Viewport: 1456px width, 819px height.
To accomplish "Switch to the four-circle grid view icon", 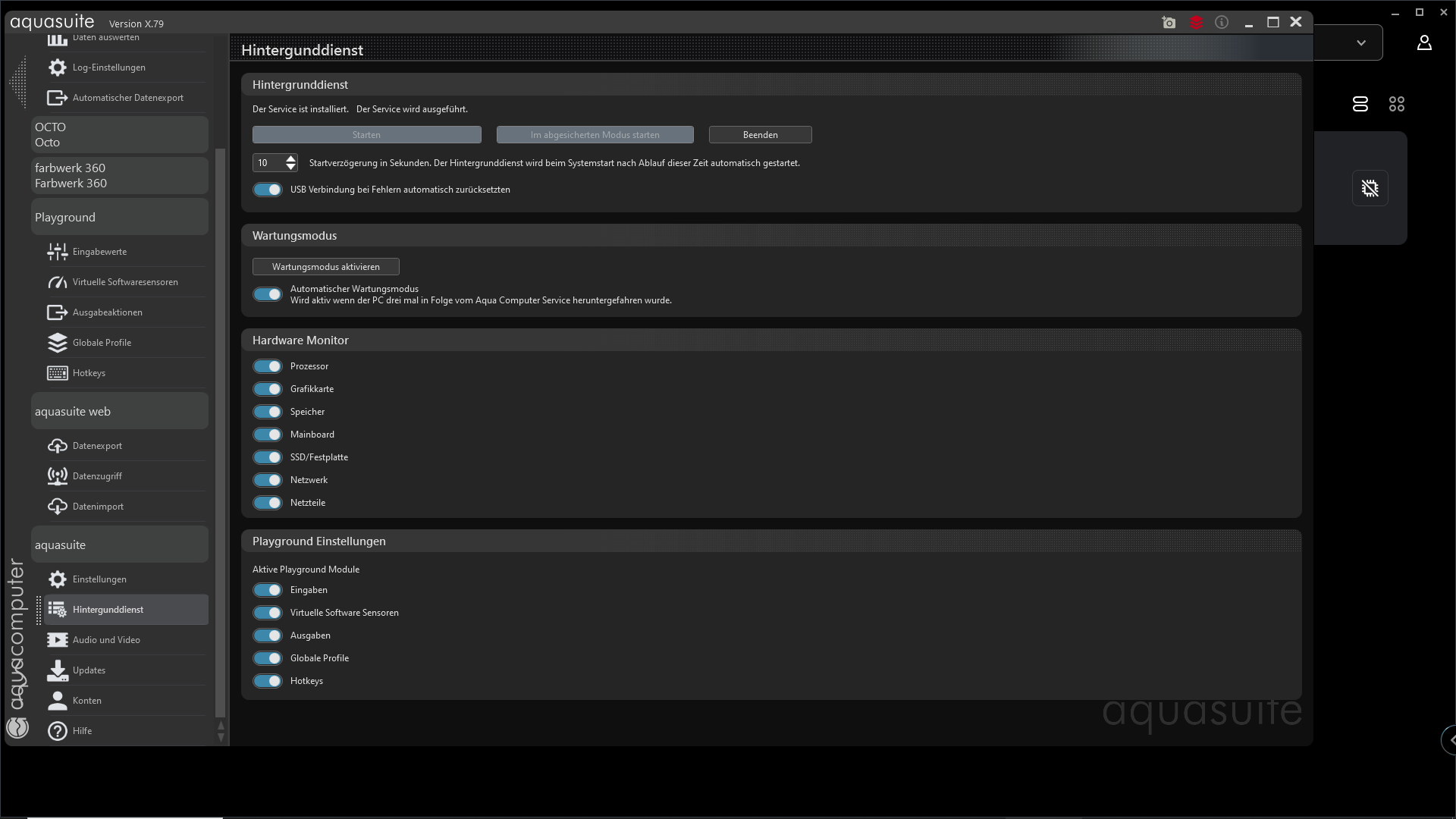I will click(x=1396, y=104).
